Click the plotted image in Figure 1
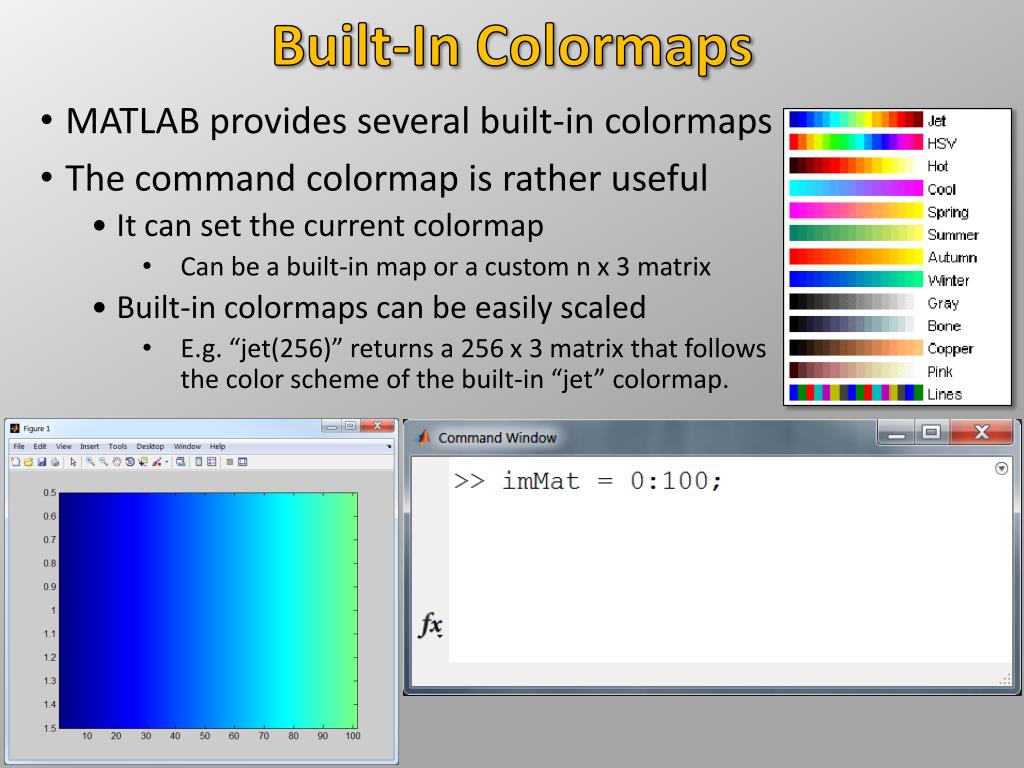The height and width of the screenshot is (768, 1024). [x=208, y=610]
